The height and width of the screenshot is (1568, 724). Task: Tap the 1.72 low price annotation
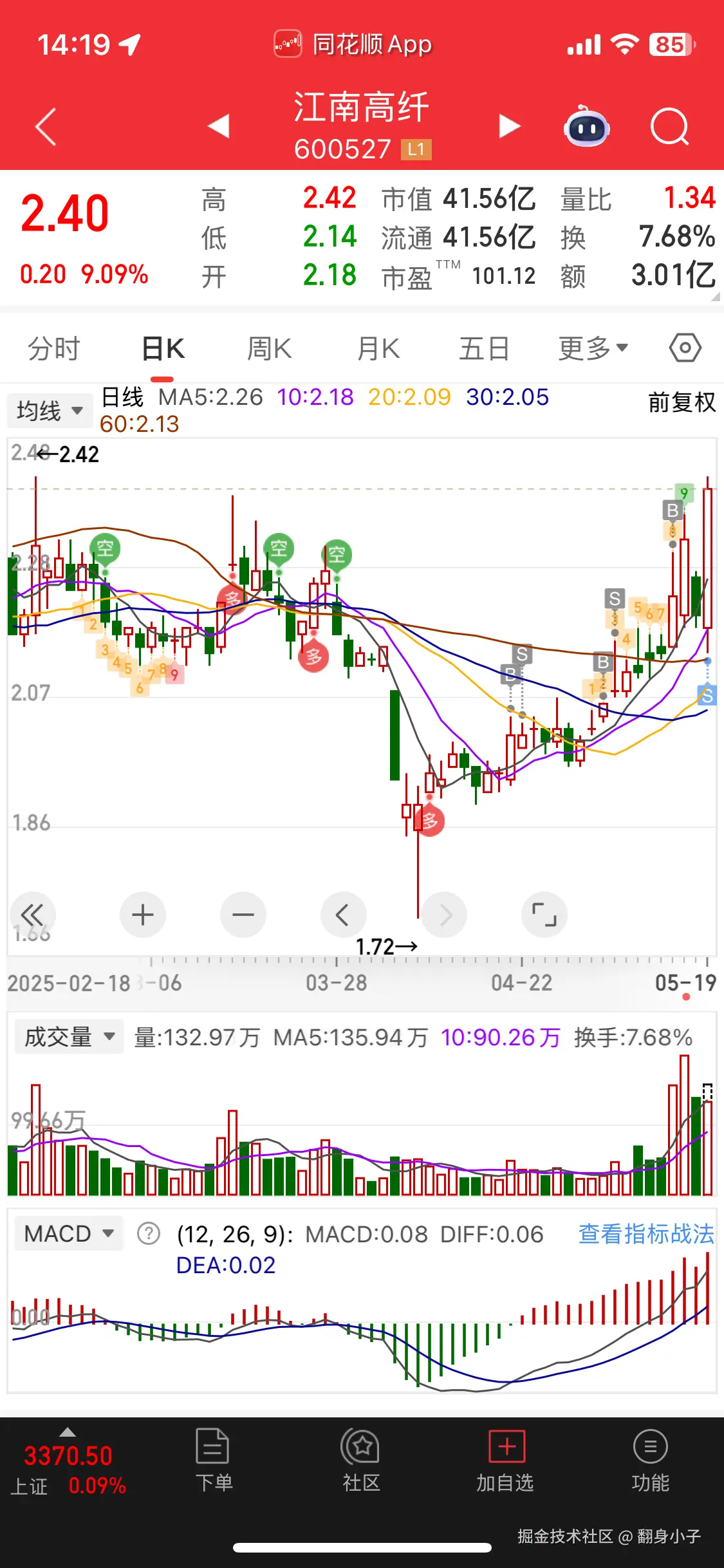[387, 947]
